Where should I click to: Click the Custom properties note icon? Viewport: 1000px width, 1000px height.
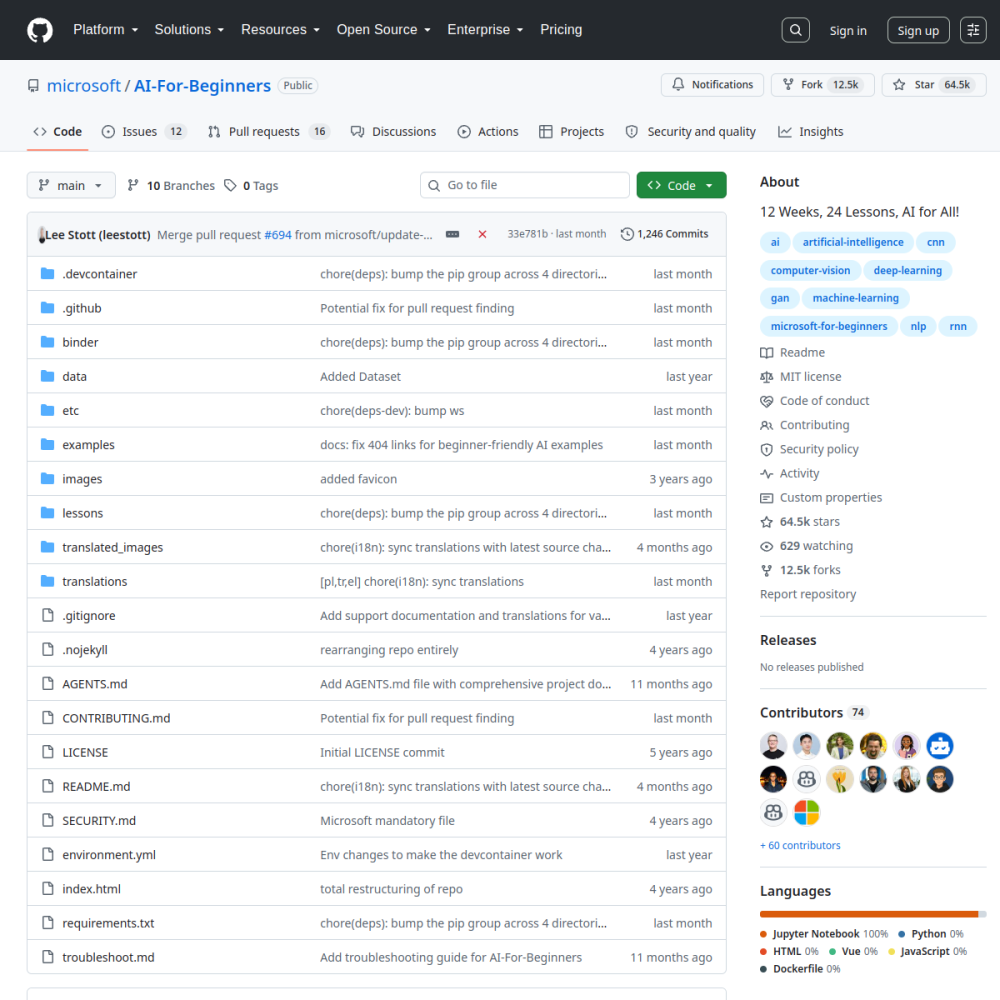(x=767, y=498)
